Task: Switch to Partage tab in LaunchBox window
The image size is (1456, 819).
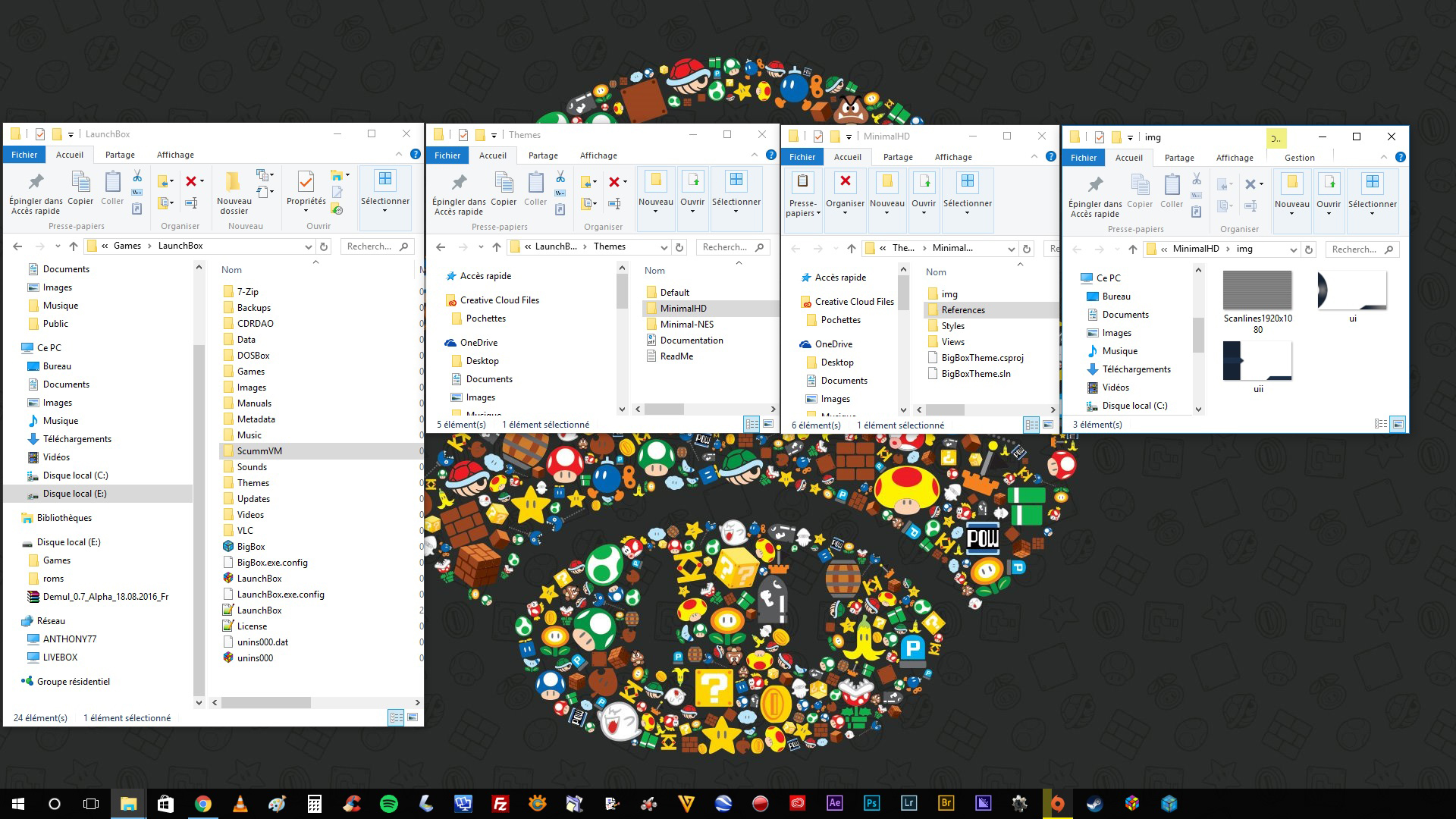Action: click(120, 154)
